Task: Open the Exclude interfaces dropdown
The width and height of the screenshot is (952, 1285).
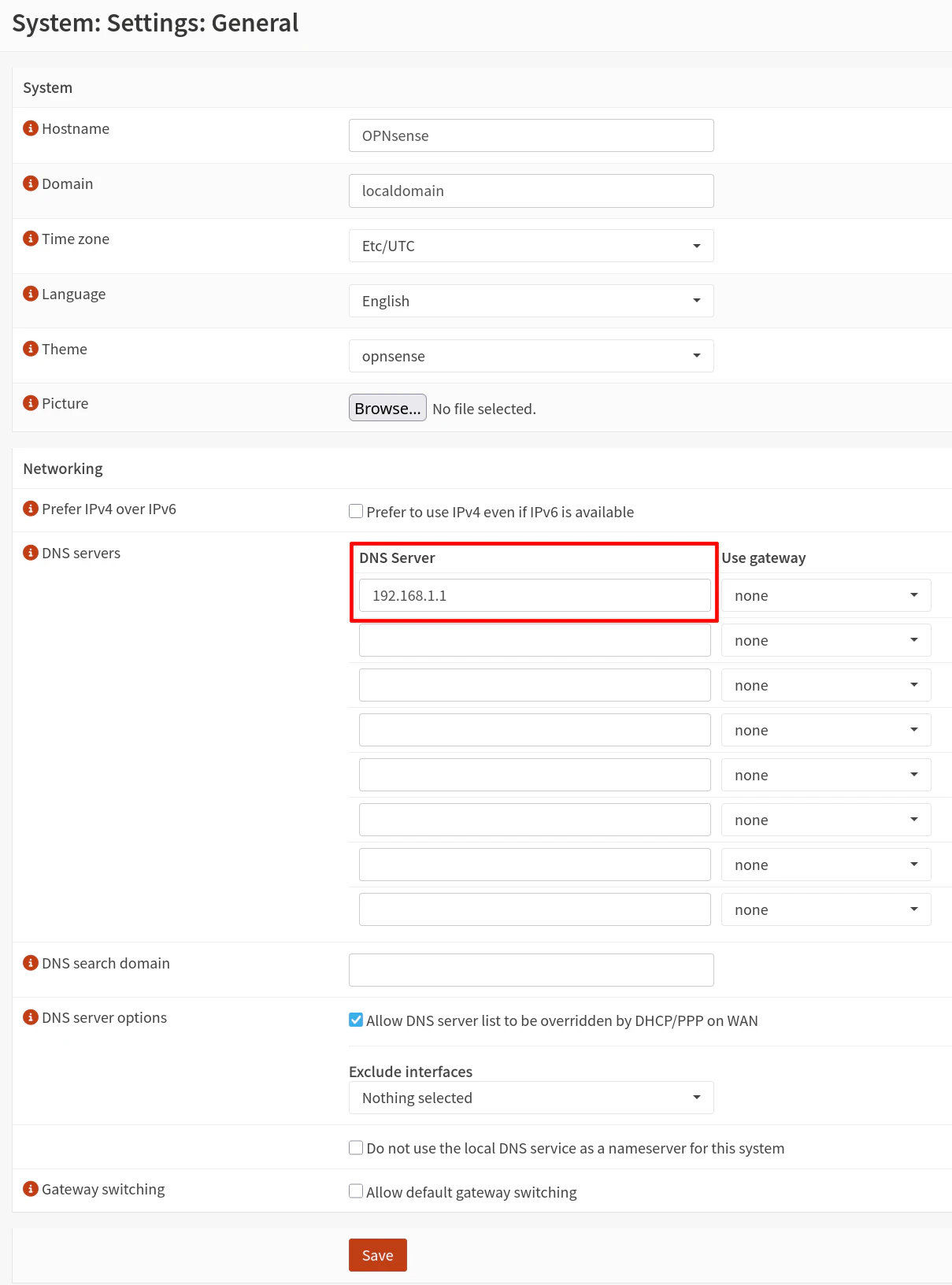Action: click(x=532, y=1098)
